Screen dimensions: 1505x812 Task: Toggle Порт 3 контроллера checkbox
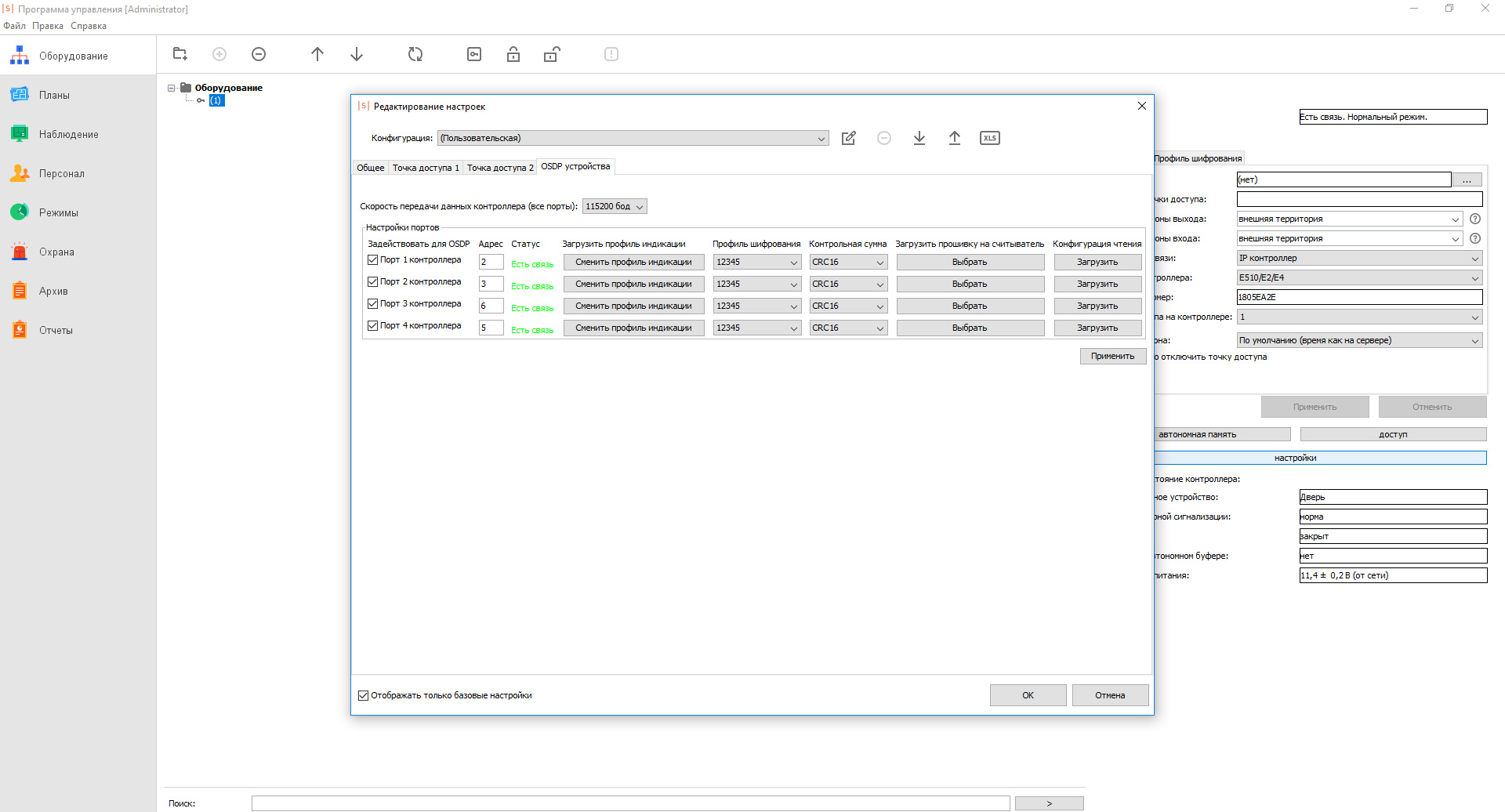[373, 303]
